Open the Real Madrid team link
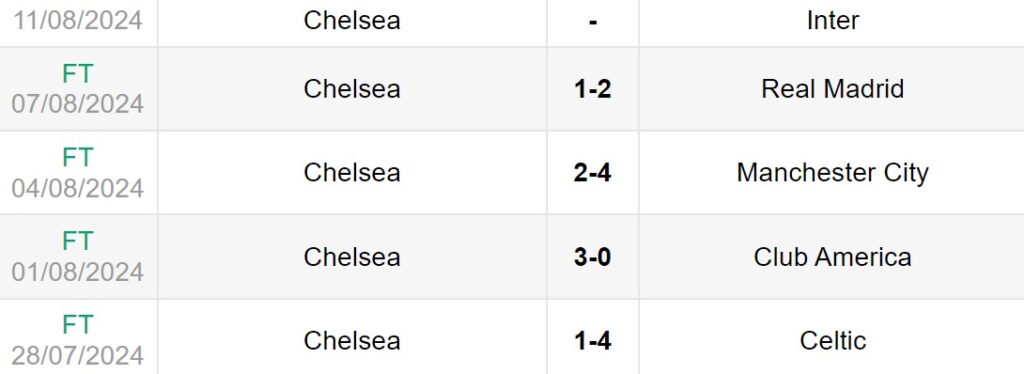This screenshot has width=1024, height=374. pyautogui.click(x=832, y=89)
